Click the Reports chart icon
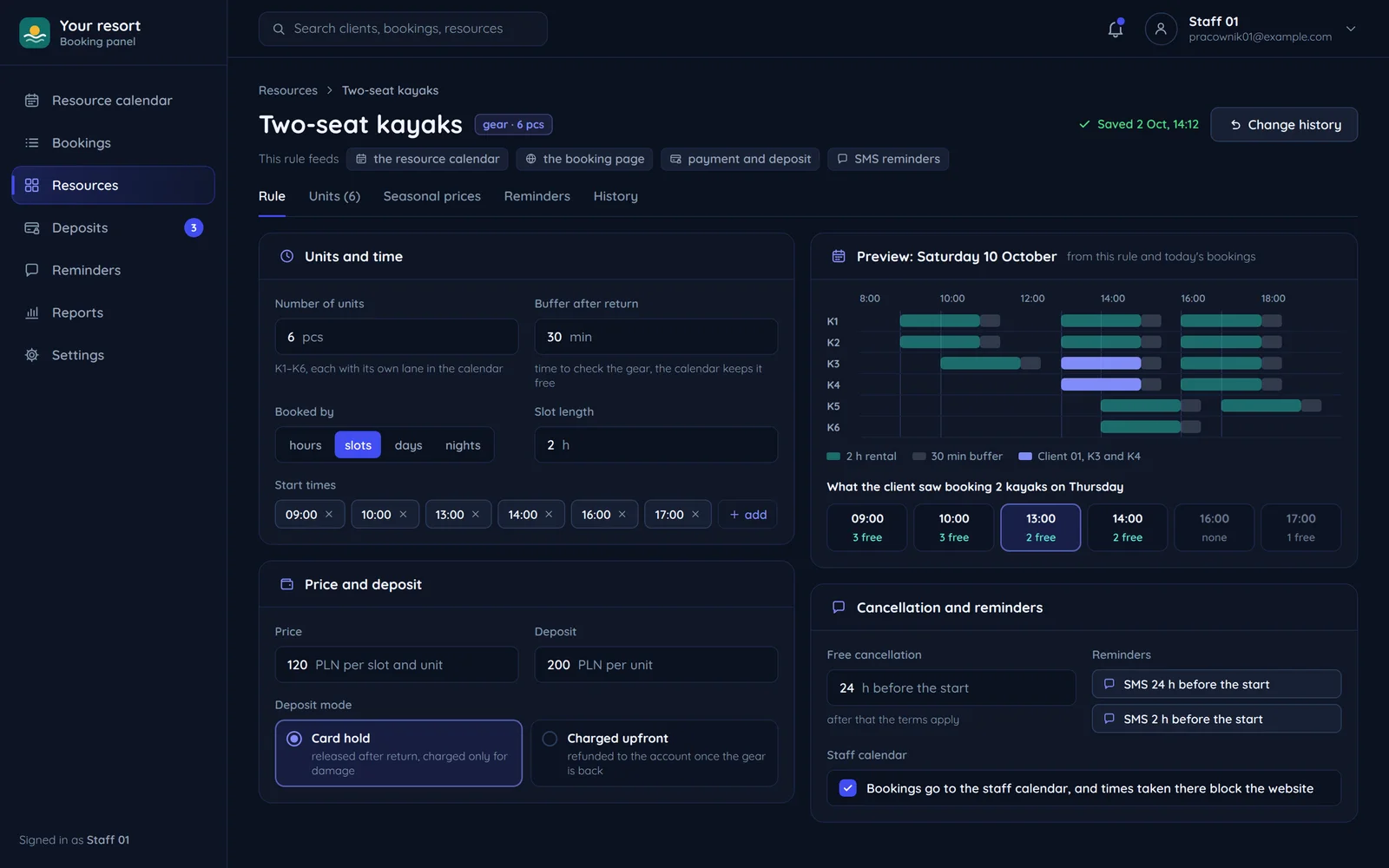This screenshot has height=868, width=1389. click(32, 312)
